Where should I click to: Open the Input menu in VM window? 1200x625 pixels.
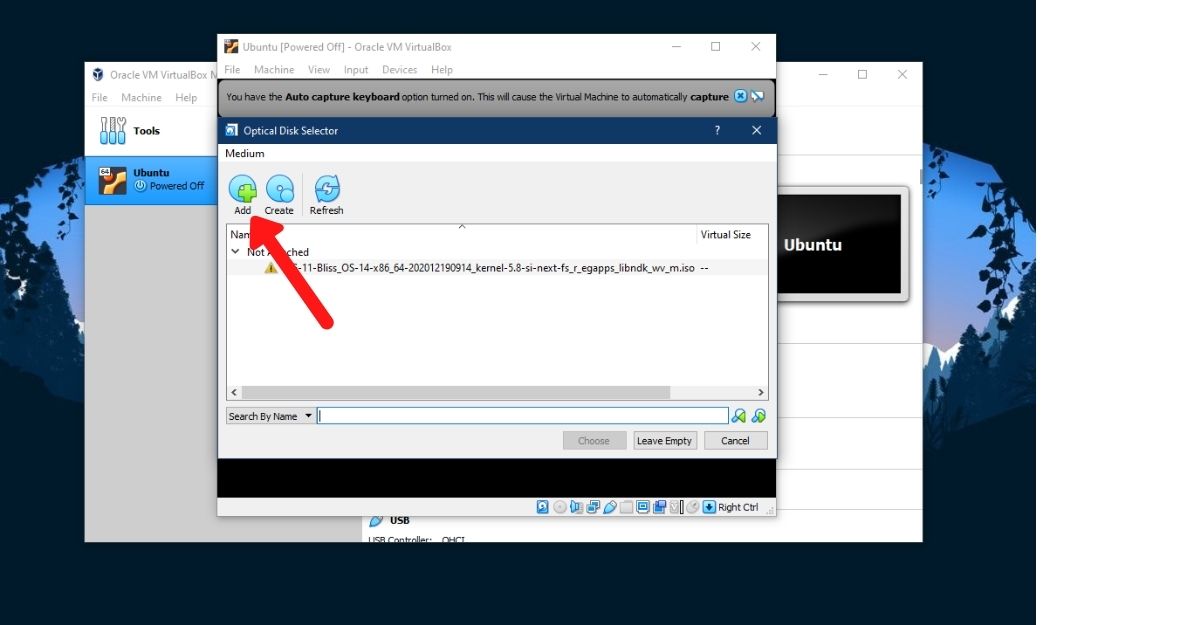[356, 70]
